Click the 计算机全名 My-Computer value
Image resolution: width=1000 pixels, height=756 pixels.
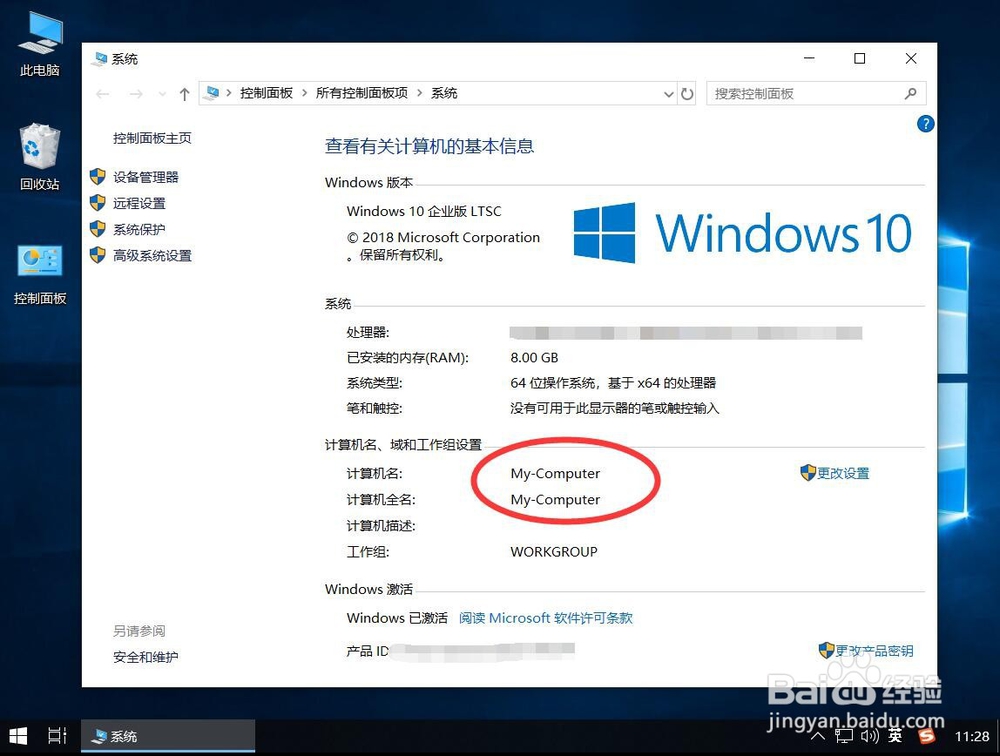[555, 500]
